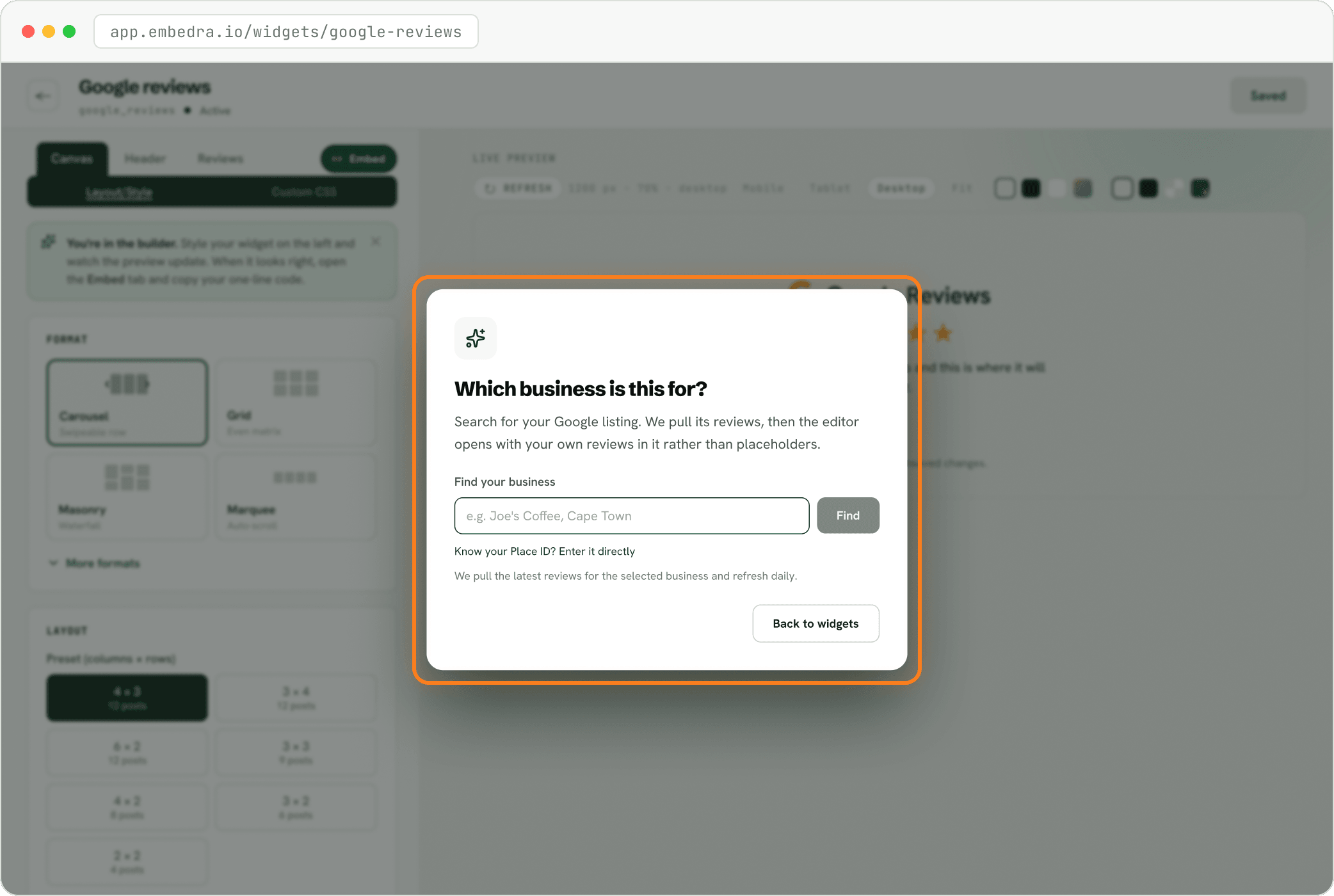Image resolution: width=1334 pixels, height=896 pixels.
Task: Select the Carousel format card
Action: [127, 403]
